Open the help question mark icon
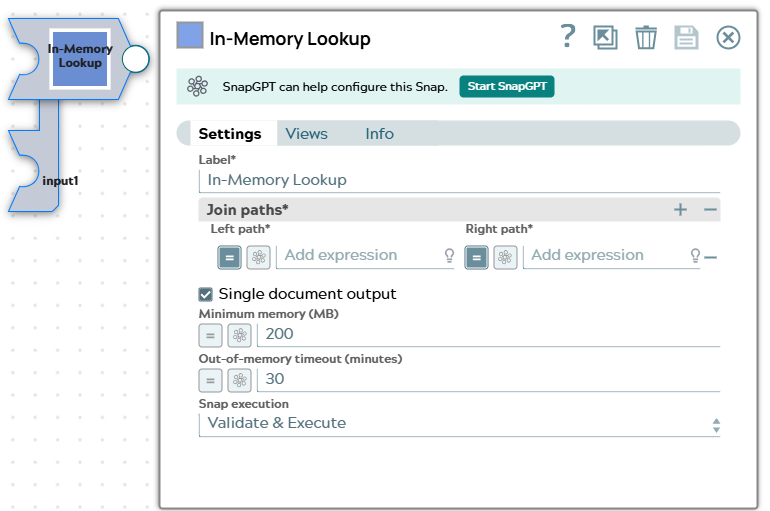 point(568,36)
